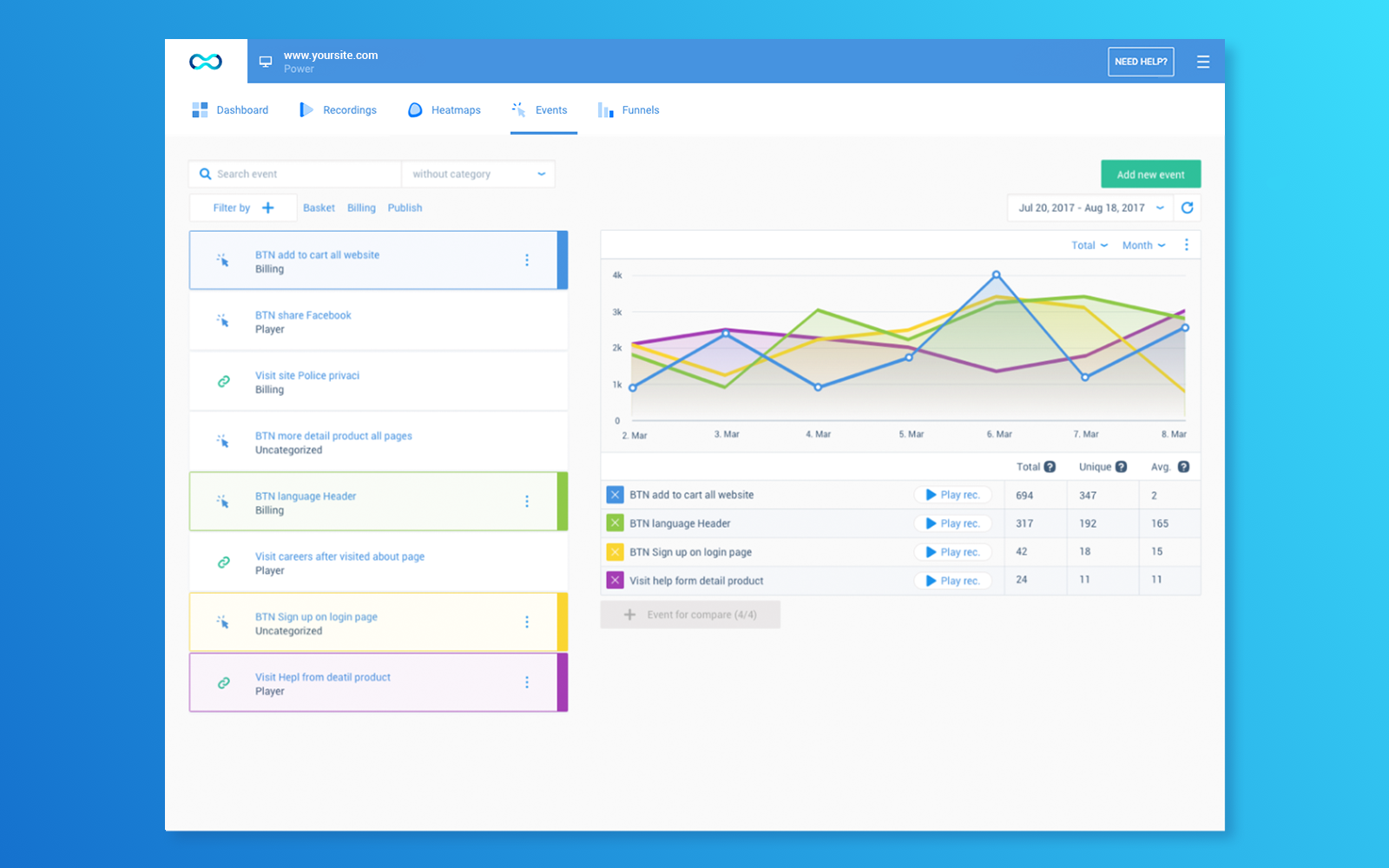Play recording for BTN language Header

[x=952, y=523]
